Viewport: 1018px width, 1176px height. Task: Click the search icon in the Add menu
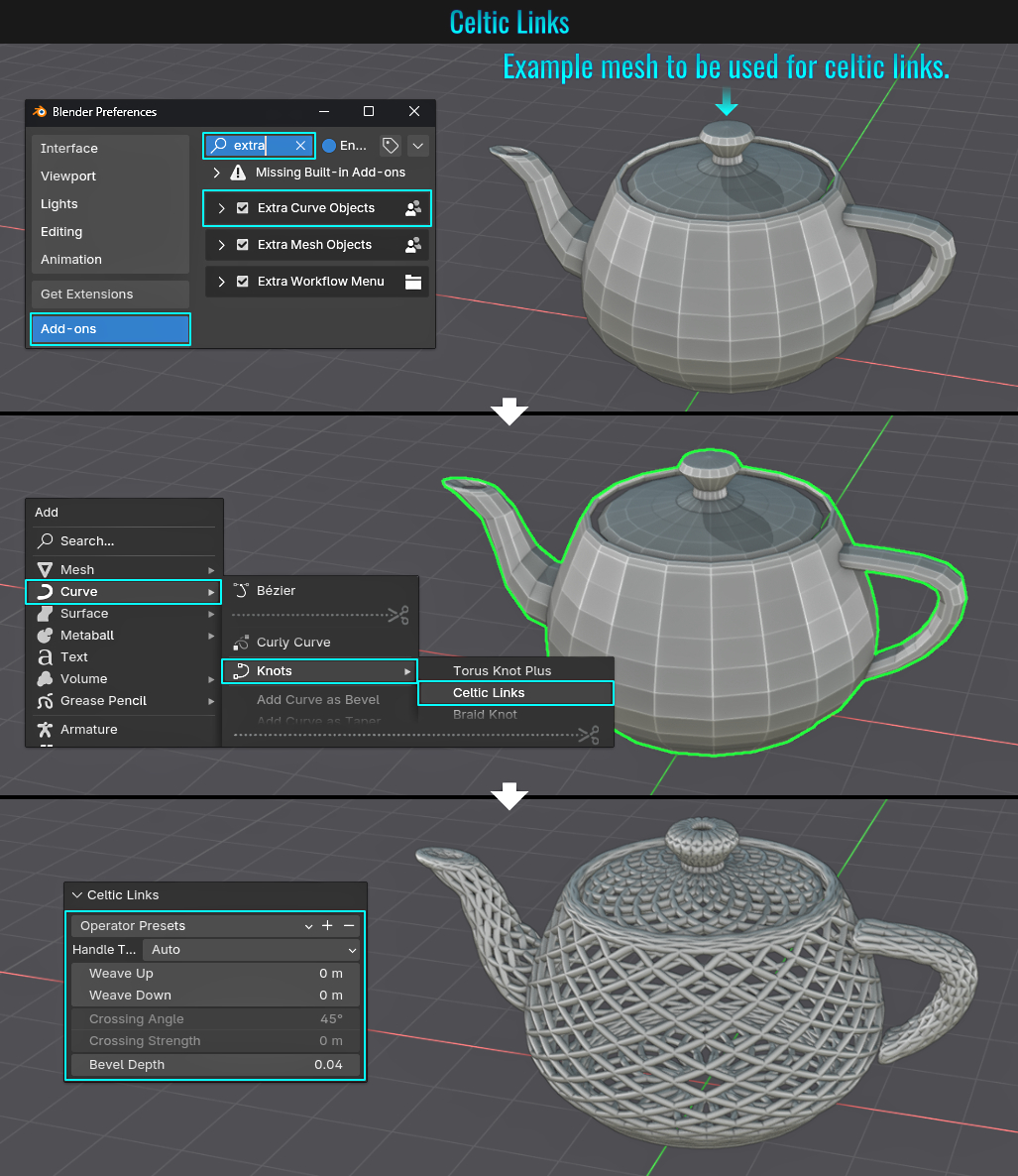45,540
